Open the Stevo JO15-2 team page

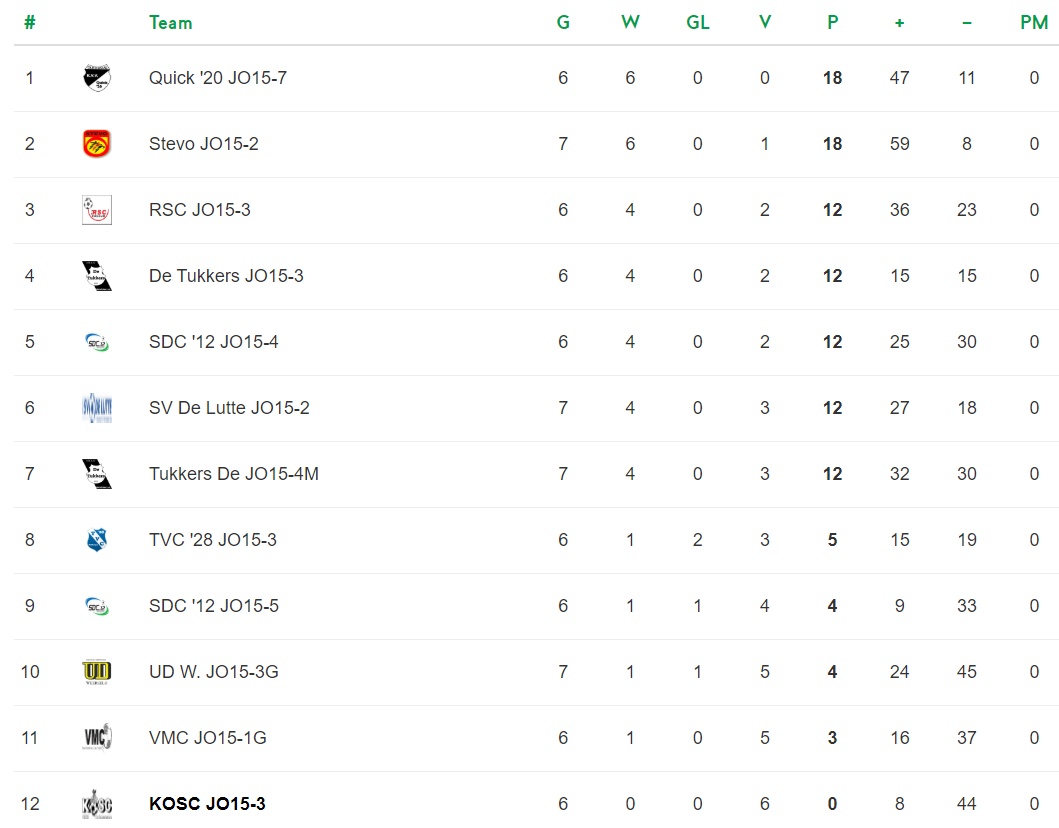203,144
